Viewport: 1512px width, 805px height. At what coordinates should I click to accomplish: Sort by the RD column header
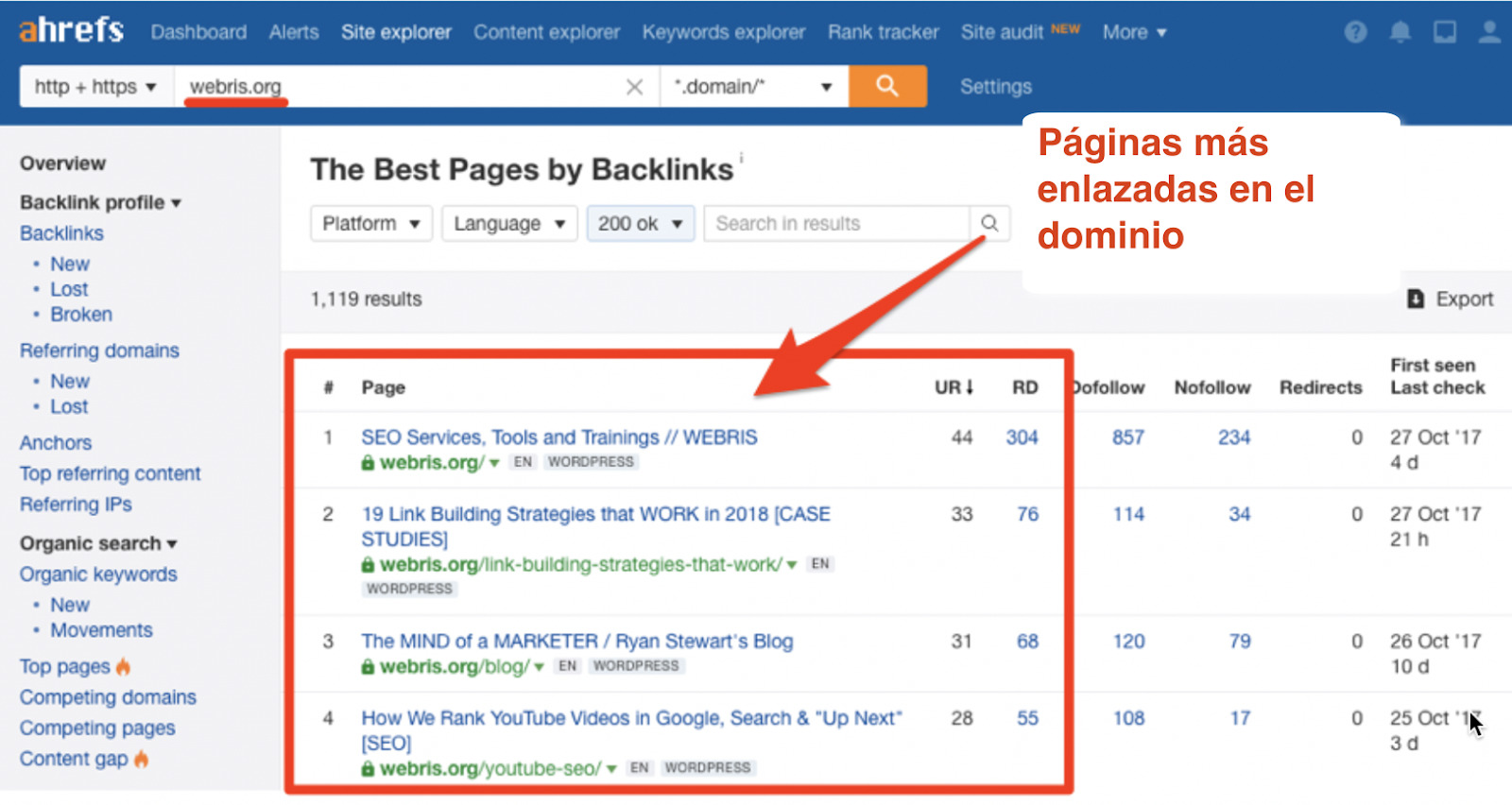pos(1025,387)
